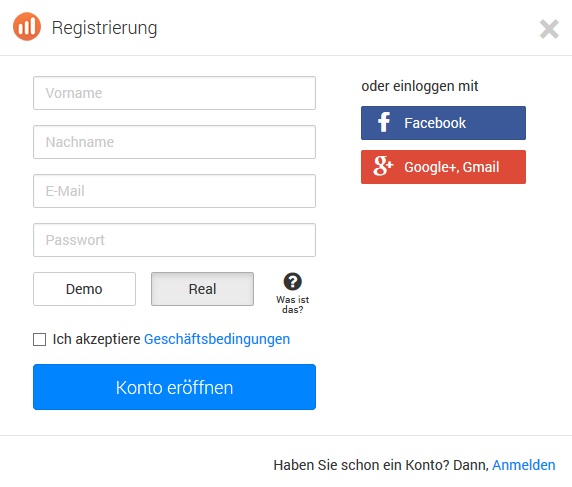572x487 pixels.
Task: Click the black question mark help icon
Action: (x=293, y=282)
